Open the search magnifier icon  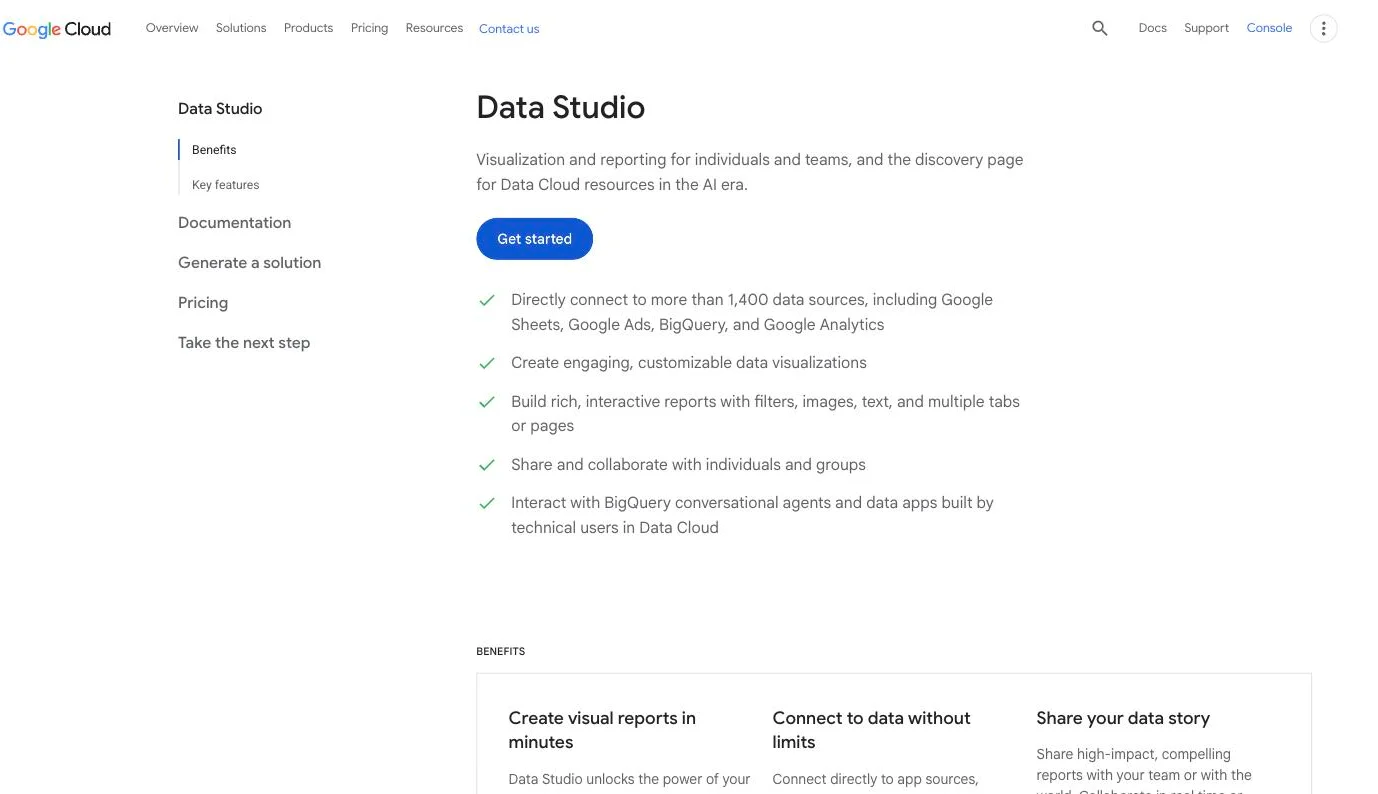(x=1100, y=28)
